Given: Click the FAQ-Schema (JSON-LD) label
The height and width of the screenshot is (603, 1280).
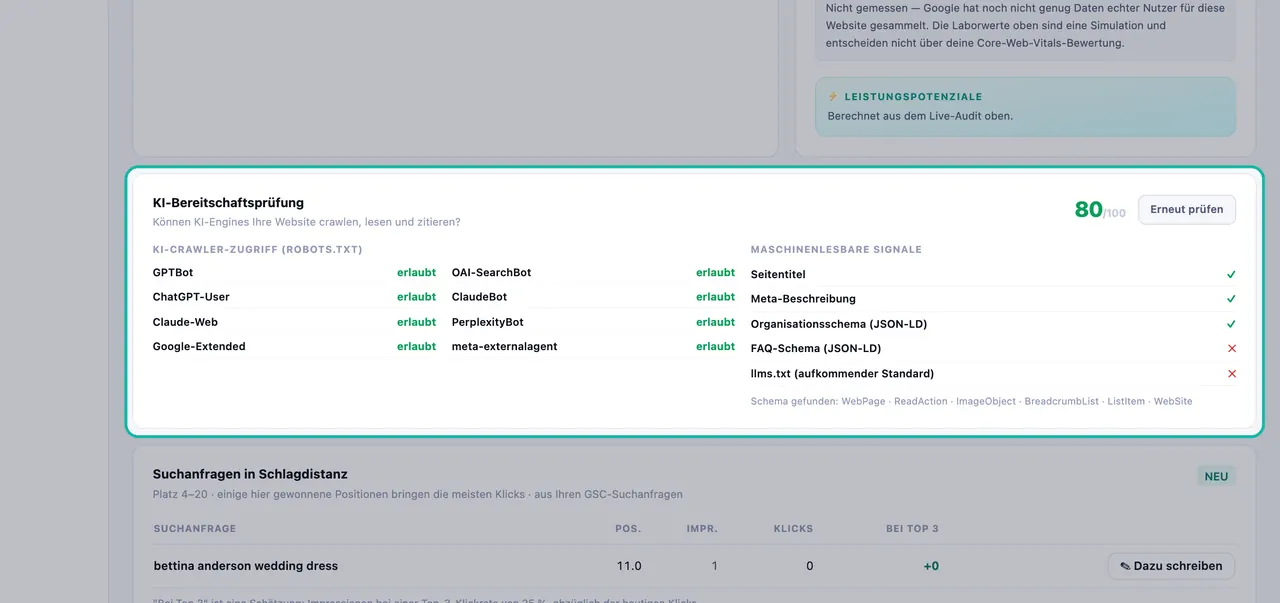Looking at the screenshot, I should [816, 349].
